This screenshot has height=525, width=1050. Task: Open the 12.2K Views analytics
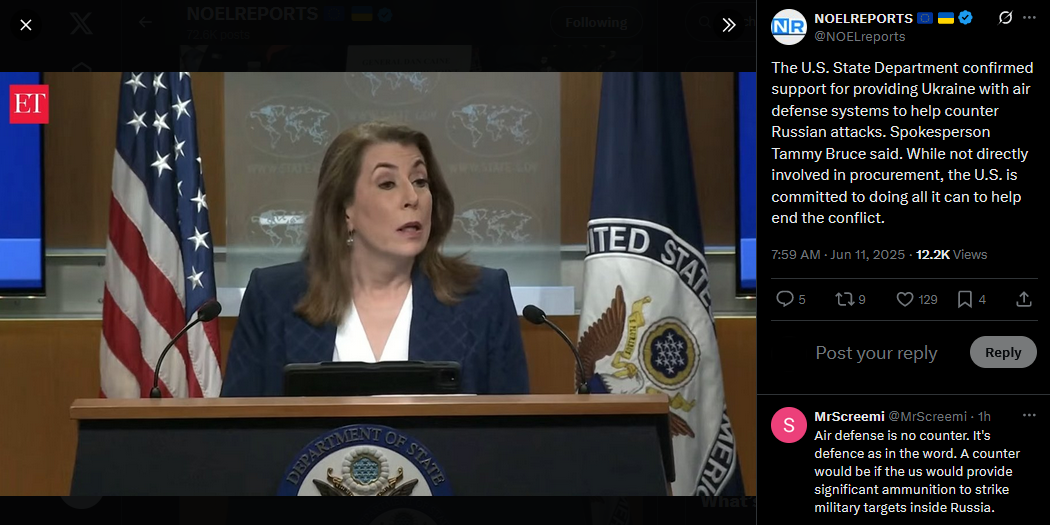[x=952, y=254]
